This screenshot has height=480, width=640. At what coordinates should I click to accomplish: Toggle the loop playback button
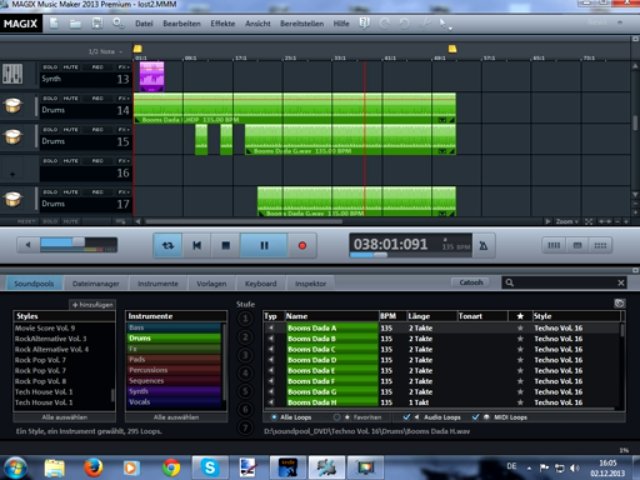(x=169, y=245)
